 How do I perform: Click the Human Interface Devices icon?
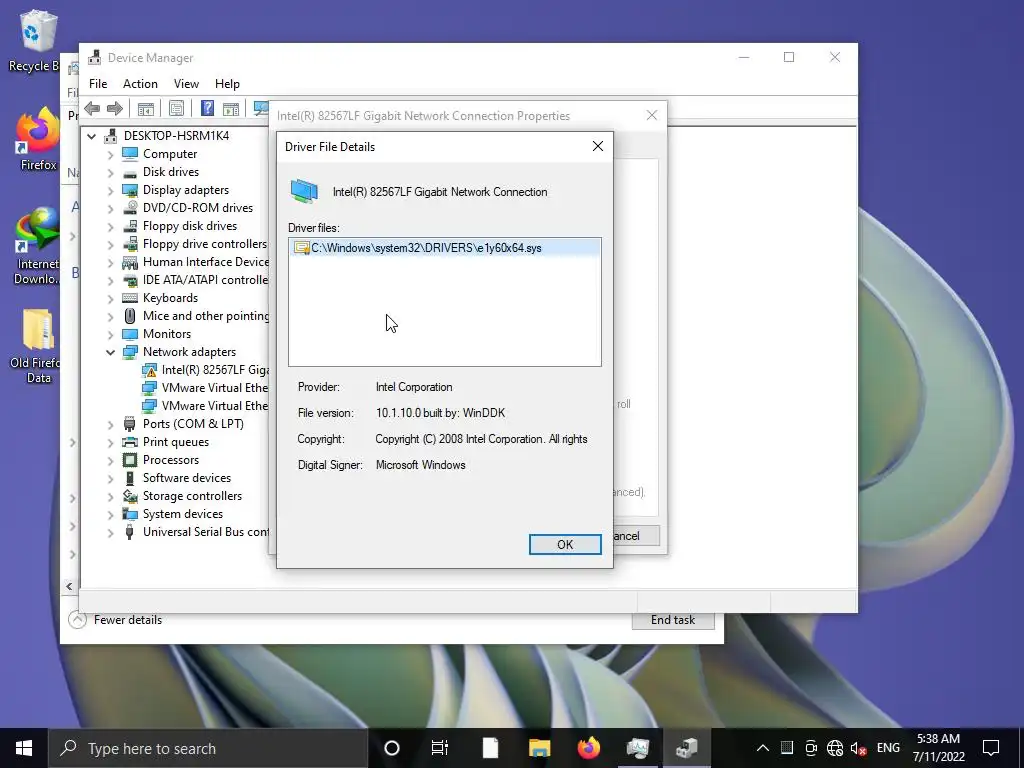[x=130, y=262]
